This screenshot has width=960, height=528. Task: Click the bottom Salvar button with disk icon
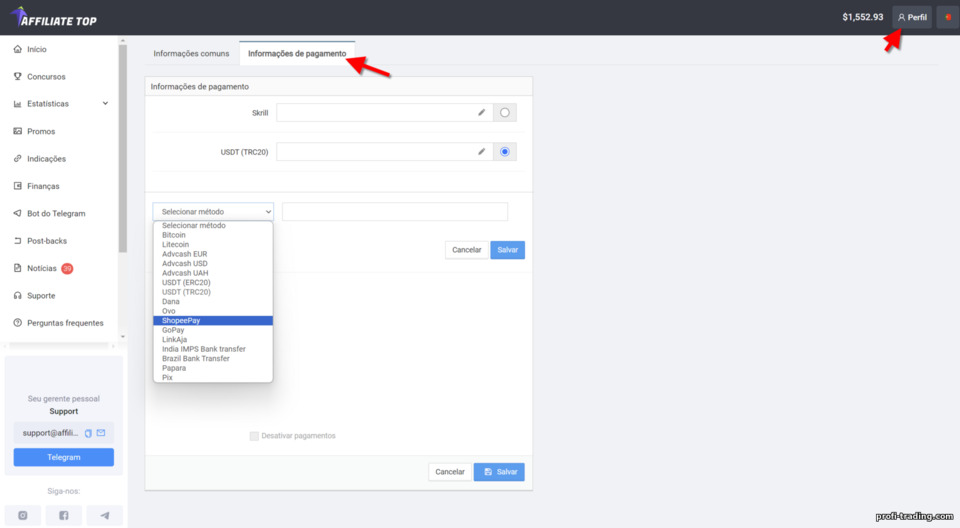499,472
